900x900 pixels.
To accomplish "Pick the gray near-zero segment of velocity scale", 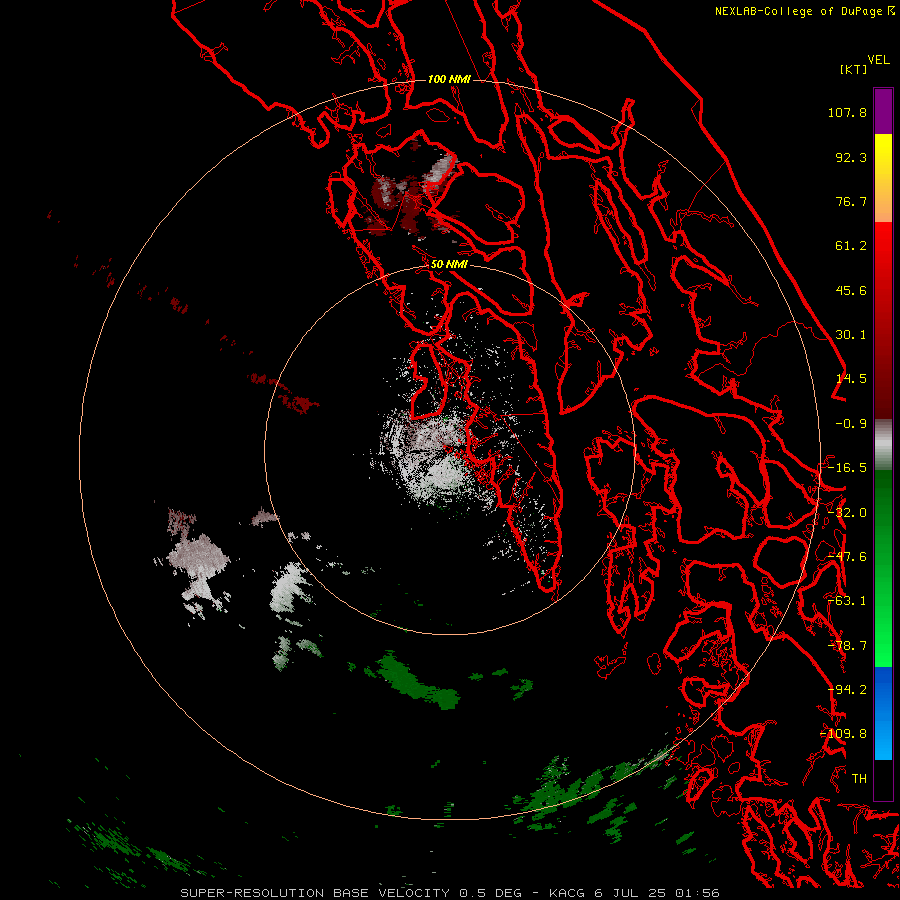I will point(883,445).
